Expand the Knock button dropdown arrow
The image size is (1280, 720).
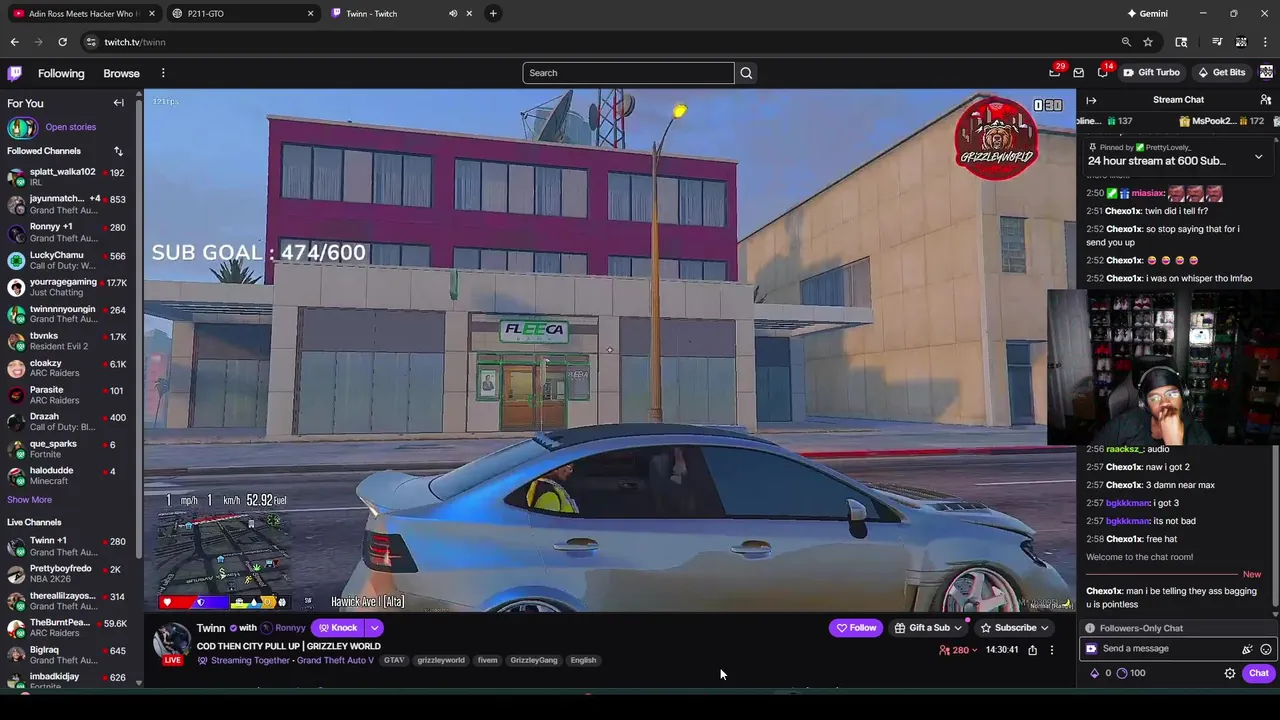[x=374, y=628]
